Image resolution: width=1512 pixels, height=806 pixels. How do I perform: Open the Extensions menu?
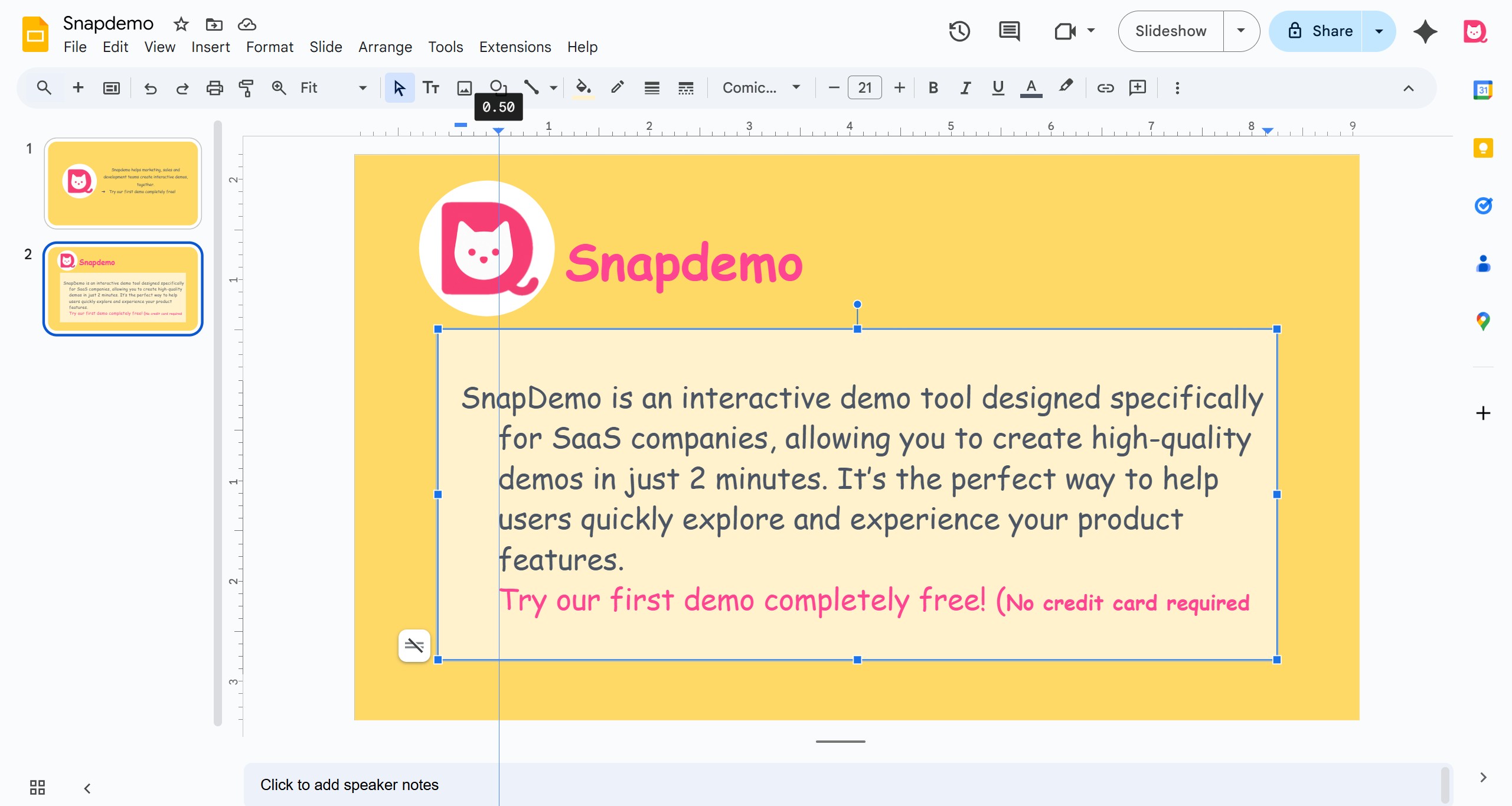[x=515, y=47]
